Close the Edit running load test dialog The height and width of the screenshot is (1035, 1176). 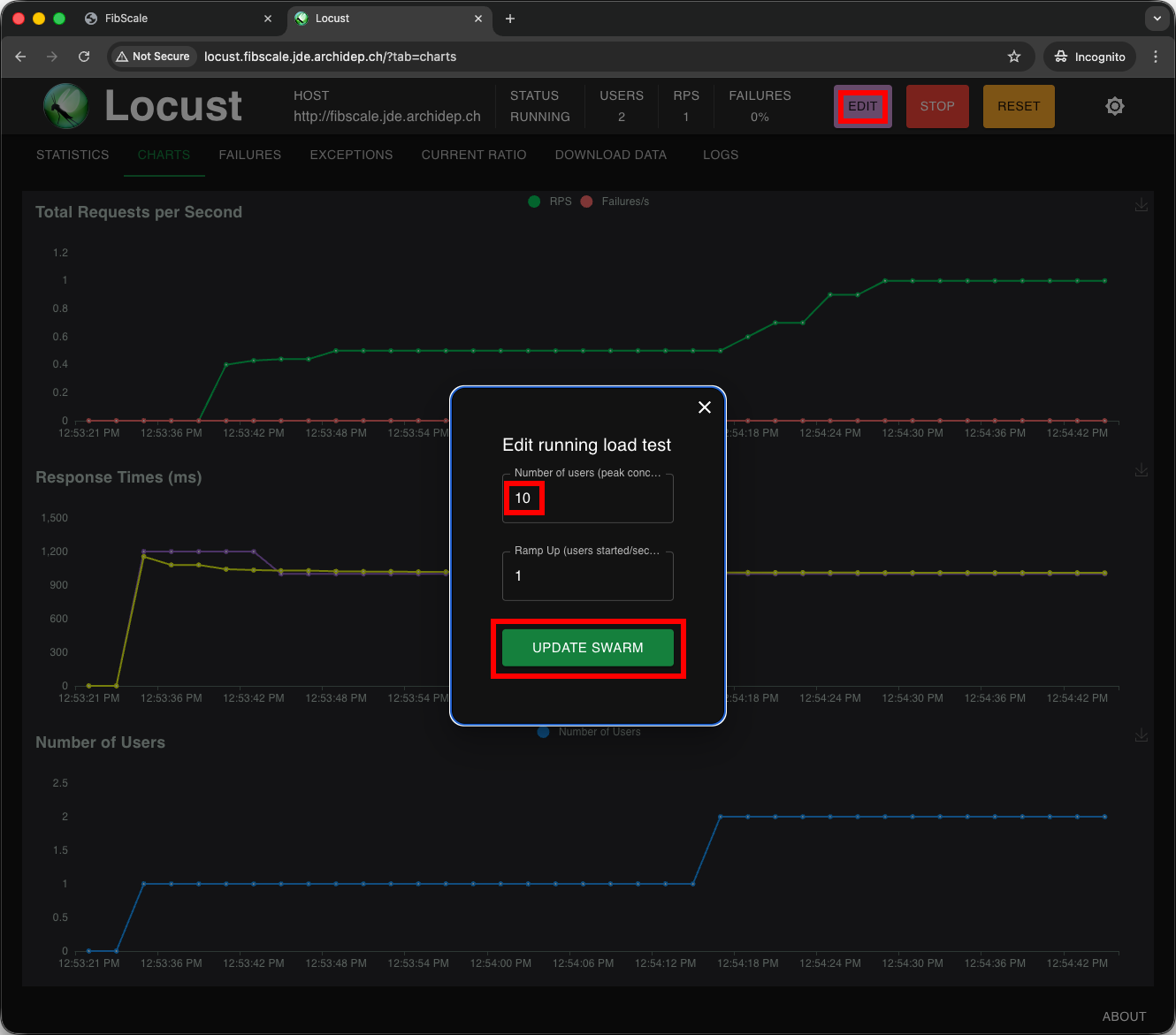coord(705,407)
